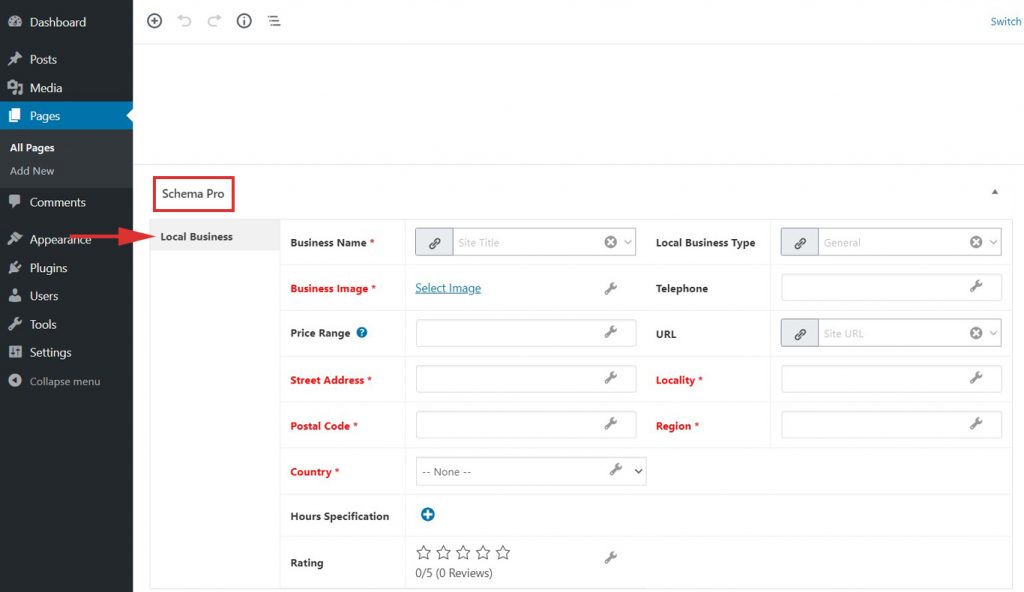Screen dimensions: 1024x592
Task: Click the Price Range help question icon
Action: [362, 333]
